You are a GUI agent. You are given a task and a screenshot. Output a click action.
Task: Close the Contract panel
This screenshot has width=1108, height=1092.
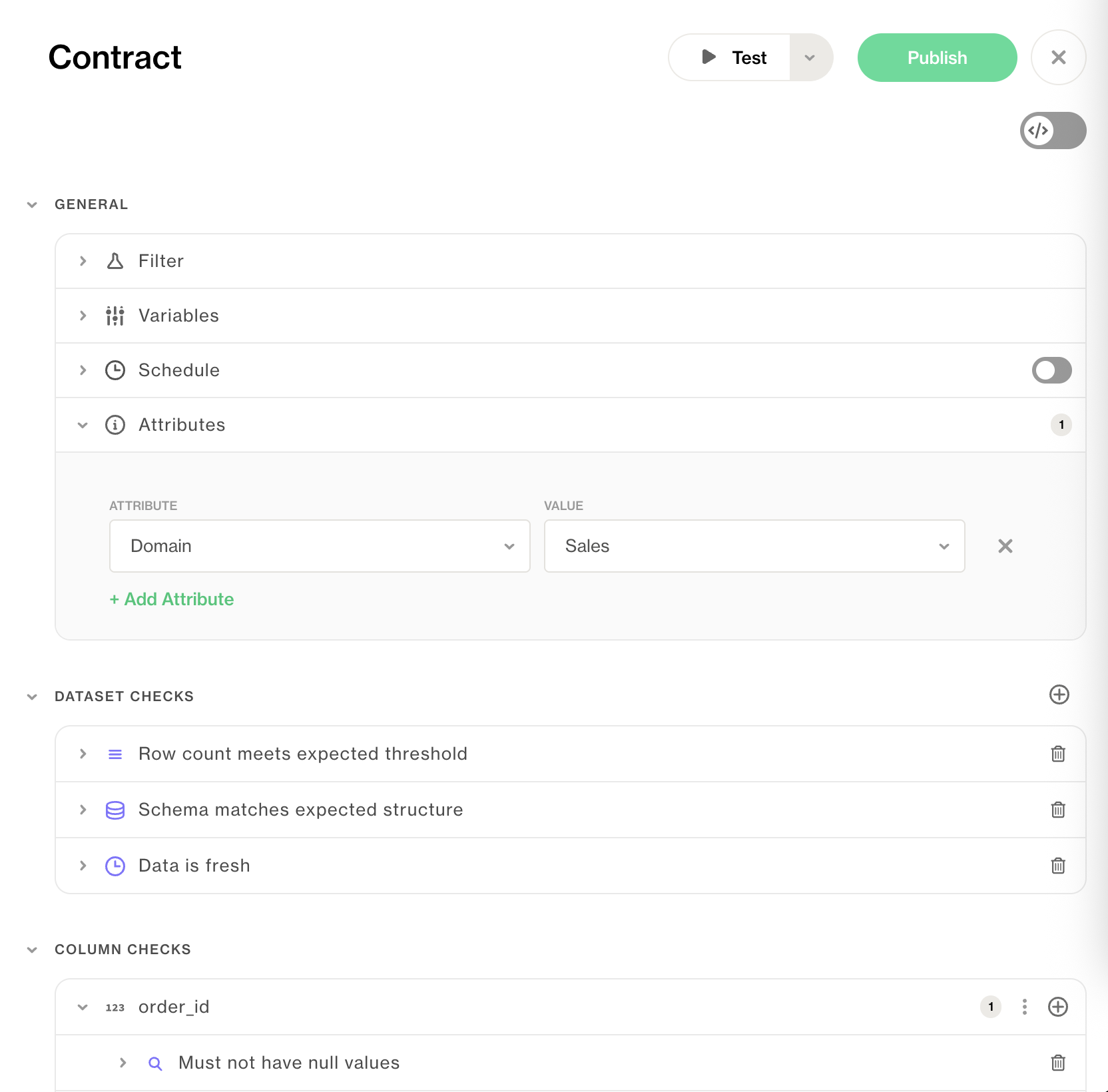pyautogui.click(x=1058, y=58)
